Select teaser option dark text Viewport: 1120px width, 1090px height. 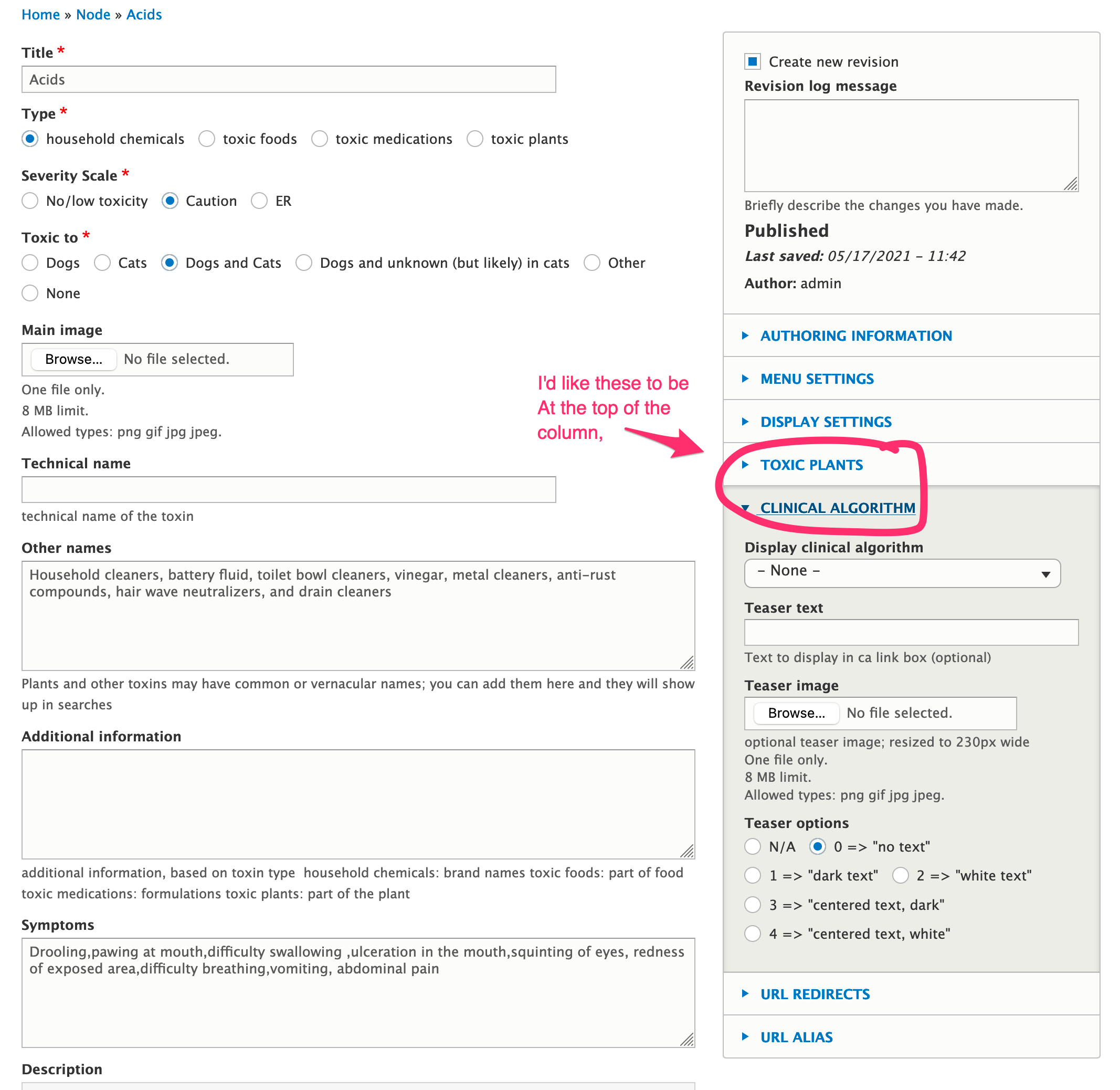[x=753, y=875]
